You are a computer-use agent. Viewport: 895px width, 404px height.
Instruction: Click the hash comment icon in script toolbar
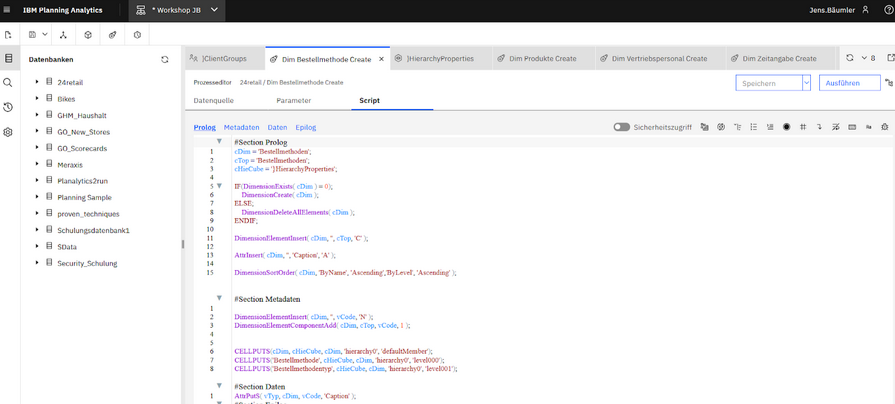pyautogui.click(x=803, y=127)
